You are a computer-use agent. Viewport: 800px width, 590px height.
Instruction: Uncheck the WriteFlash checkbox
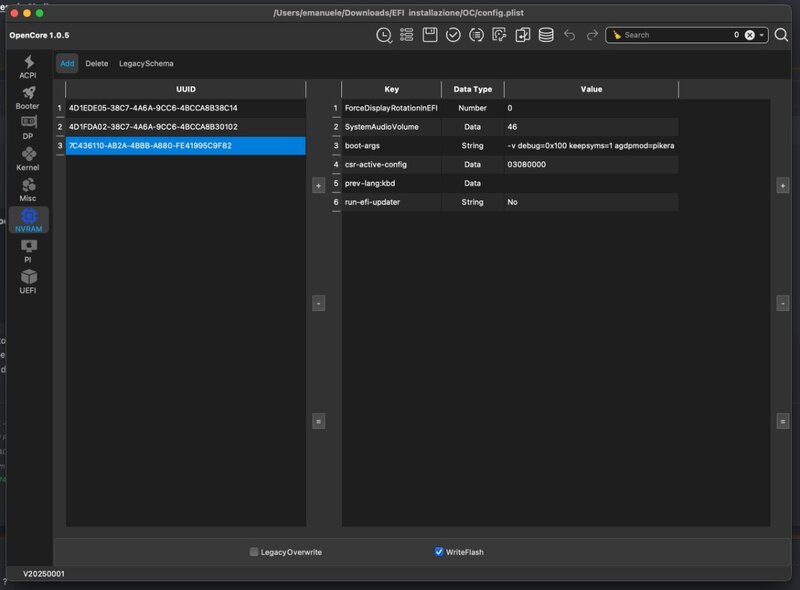click(439, 552)
